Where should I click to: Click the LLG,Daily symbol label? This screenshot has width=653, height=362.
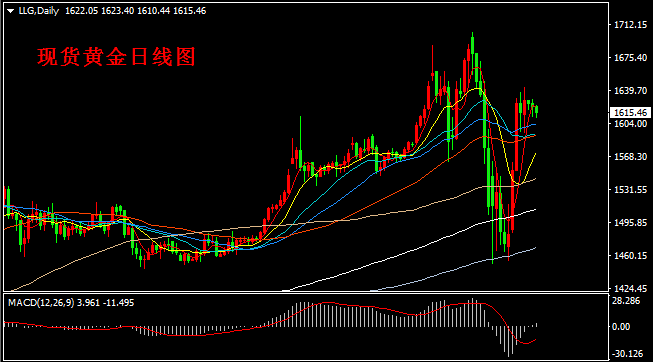(39, 11)
